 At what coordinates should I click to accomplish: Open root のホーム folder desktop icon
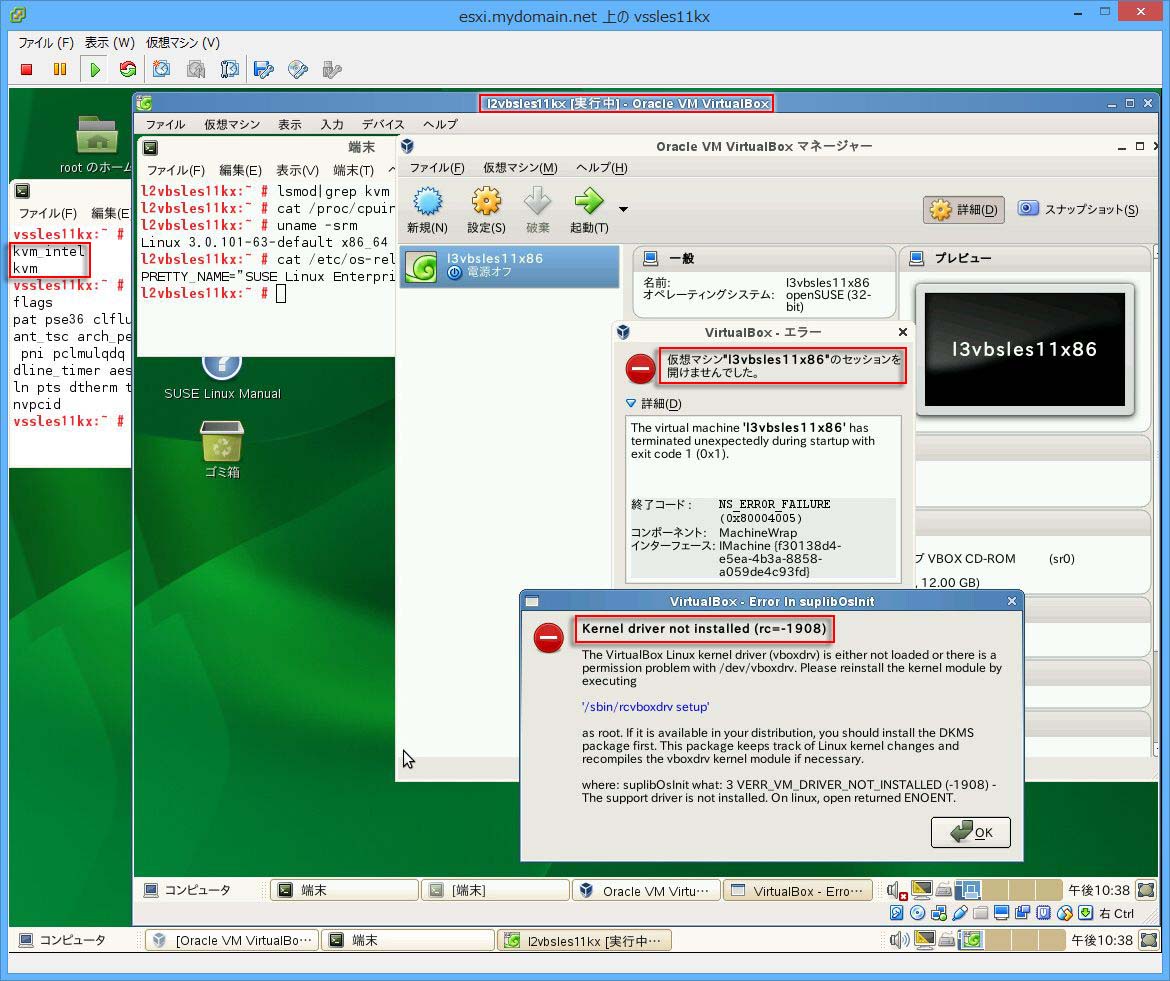coord(96,145)
